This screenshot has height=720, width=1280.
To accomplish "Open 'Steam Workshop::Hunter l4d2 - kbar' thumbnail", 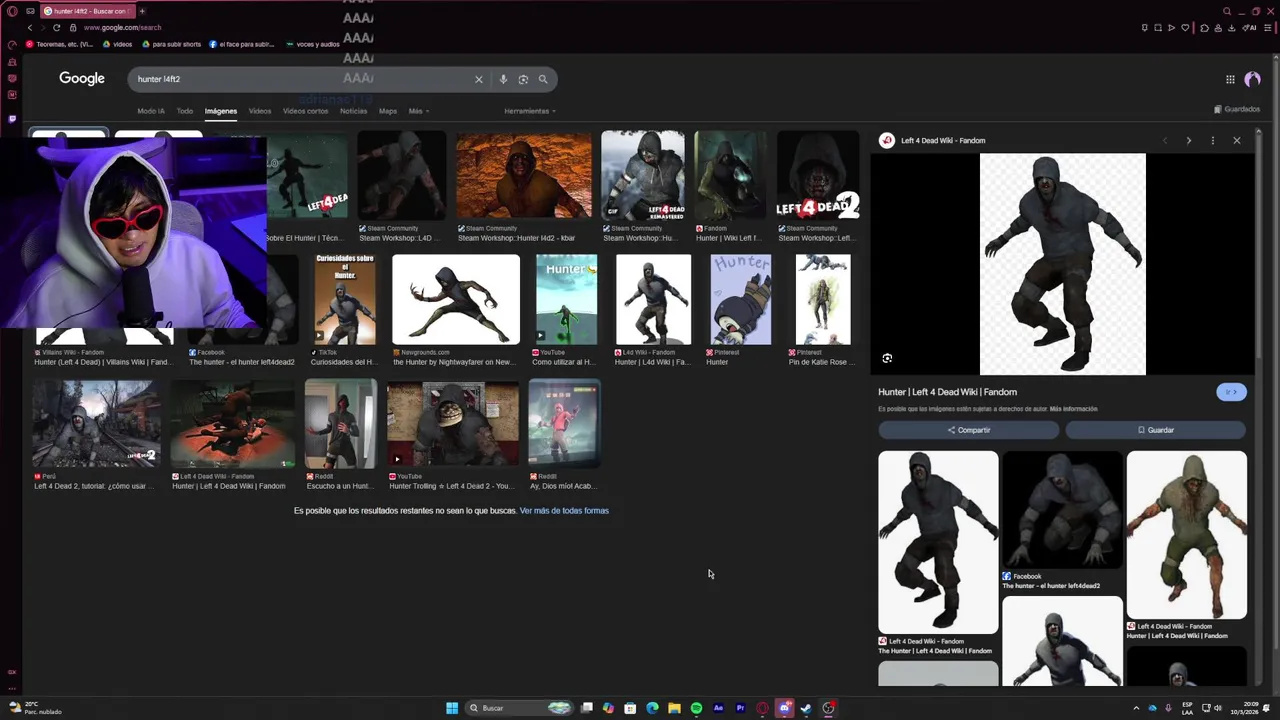I will coord(524,176).
